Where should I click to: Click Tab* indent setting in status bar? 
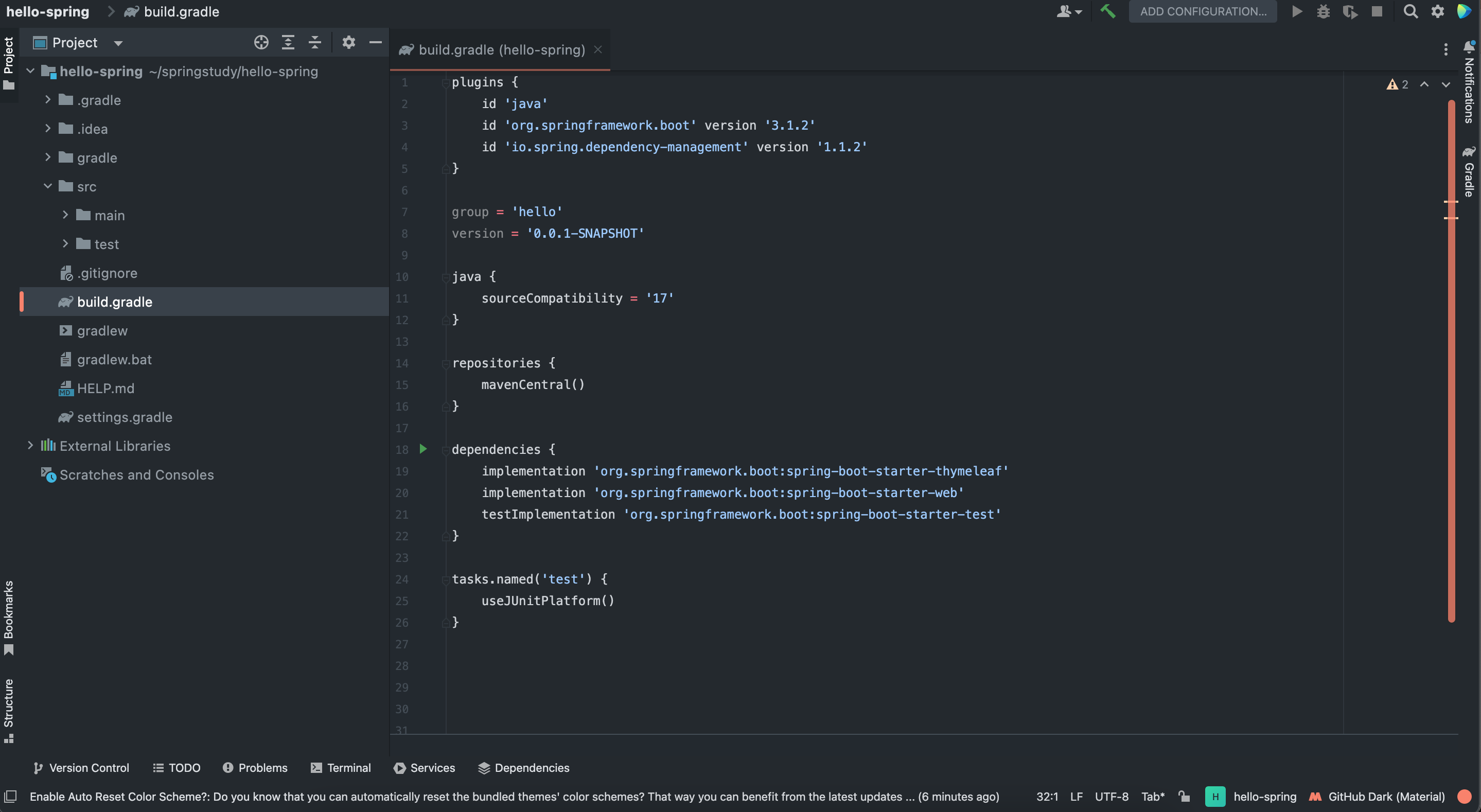pyautogui.click(x=1153, y=797)
